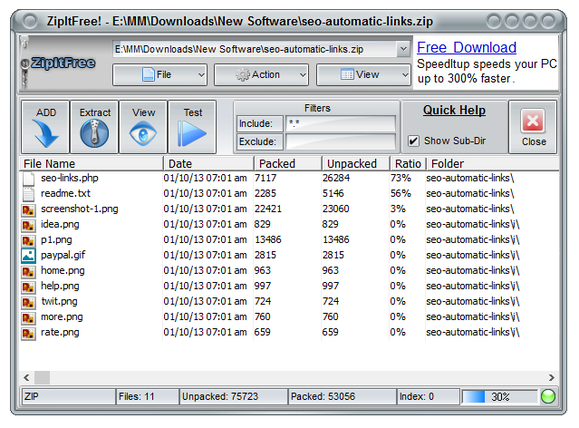This screenshot has width=579, height=428.
Task: Click the readme.txt document icon
Action: [x=28, y=194]
